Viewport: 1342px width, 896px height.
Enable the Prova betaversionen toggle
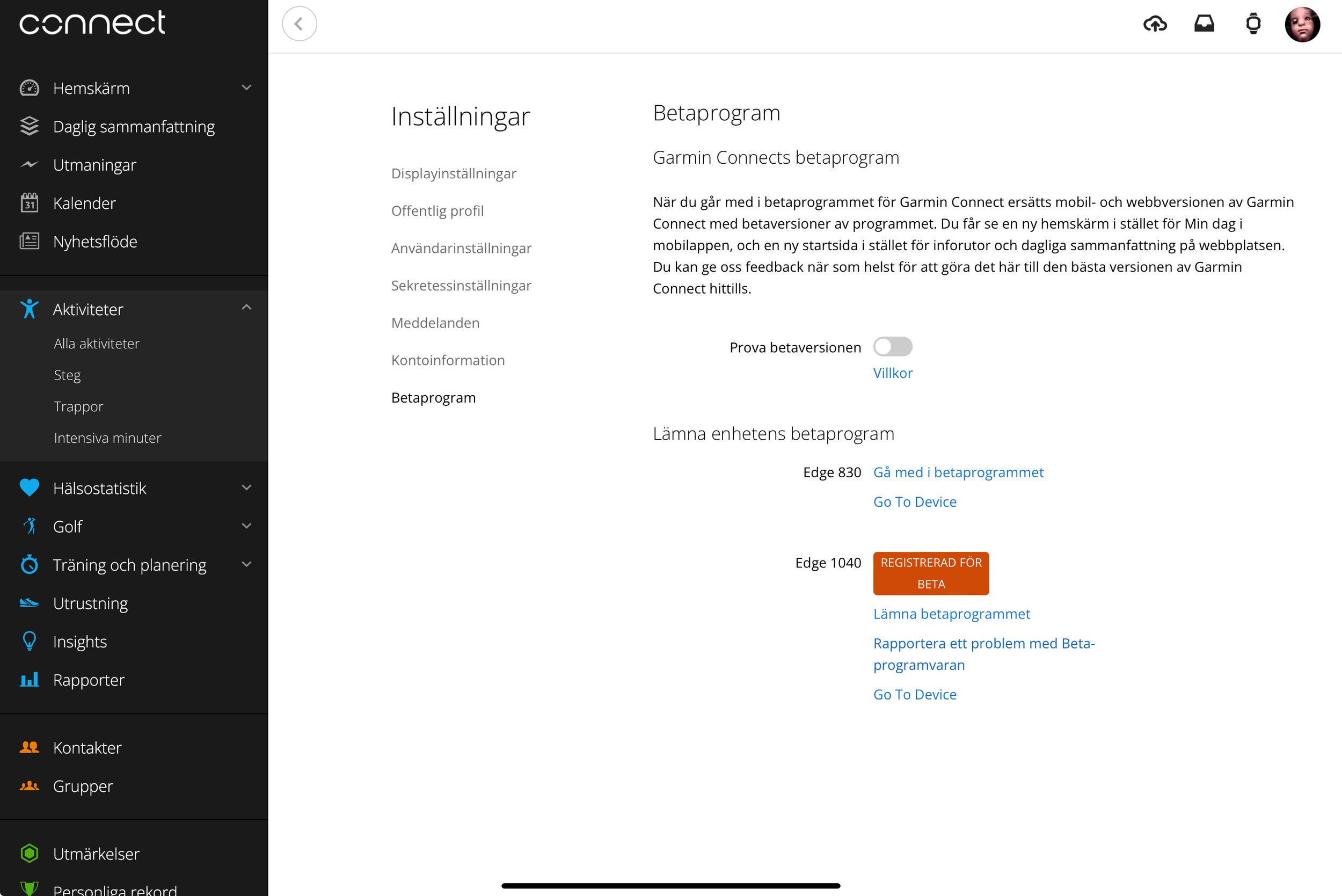[x=892, y=347]
